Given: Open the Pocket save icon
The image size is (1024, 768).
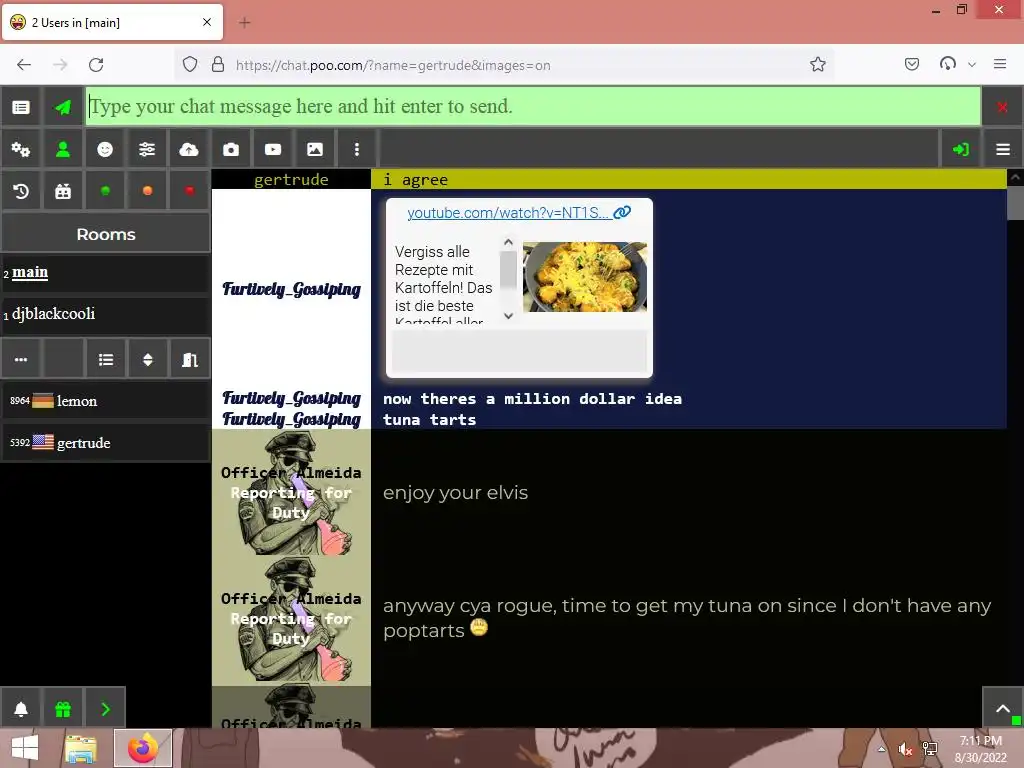Looking at the screenshot, I should 912,64.
